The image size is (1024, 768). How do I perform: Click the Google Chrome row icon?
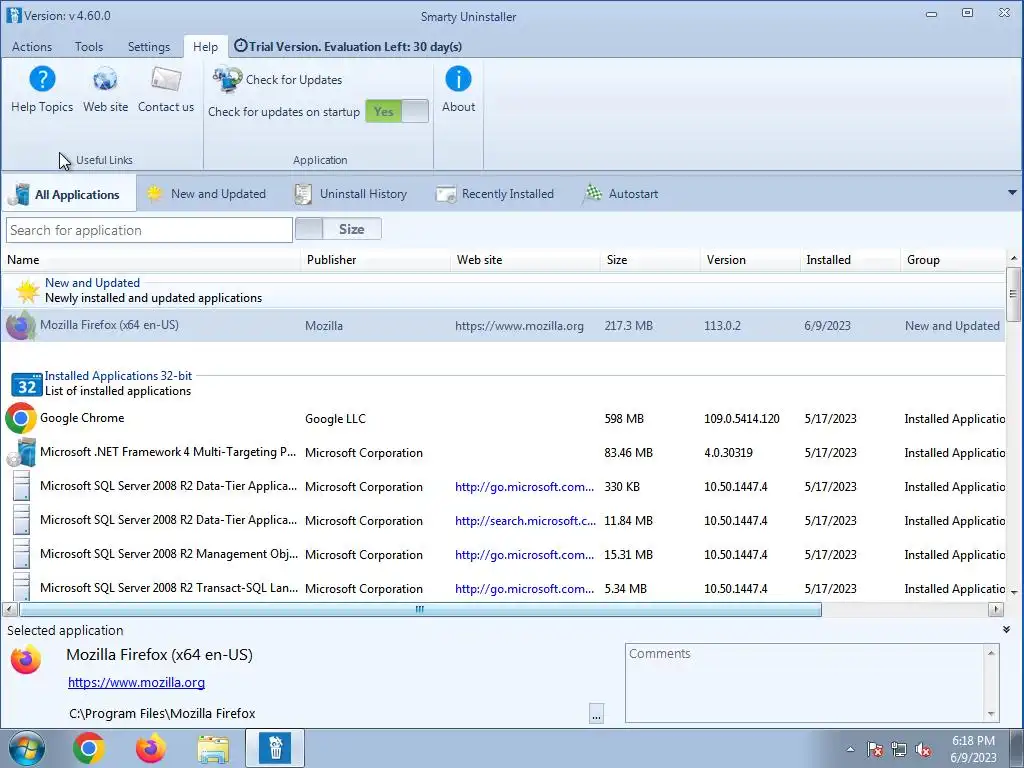21,419
